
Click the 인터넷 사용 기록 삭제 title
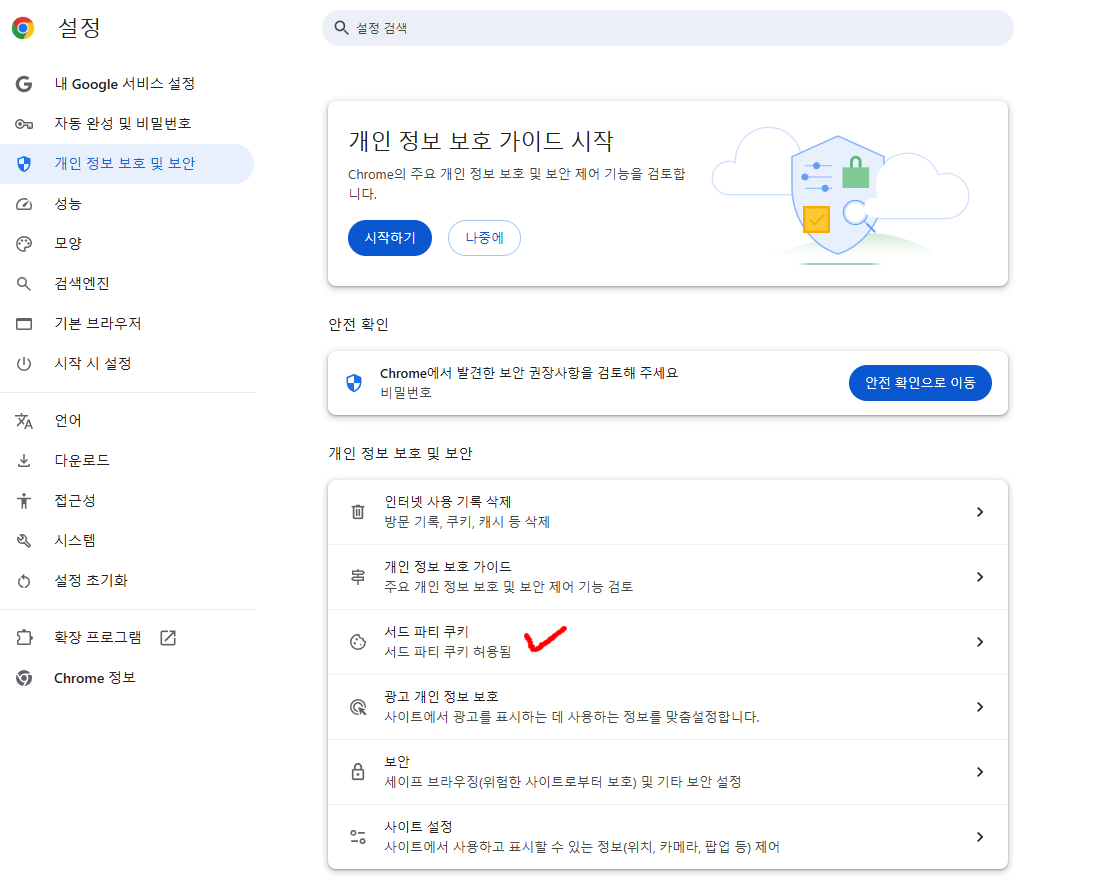coord(447,502)
